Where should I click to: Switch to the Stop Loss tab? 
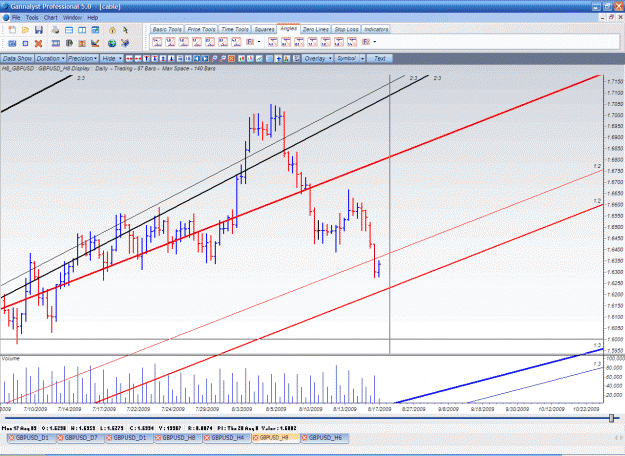(346, 29)
